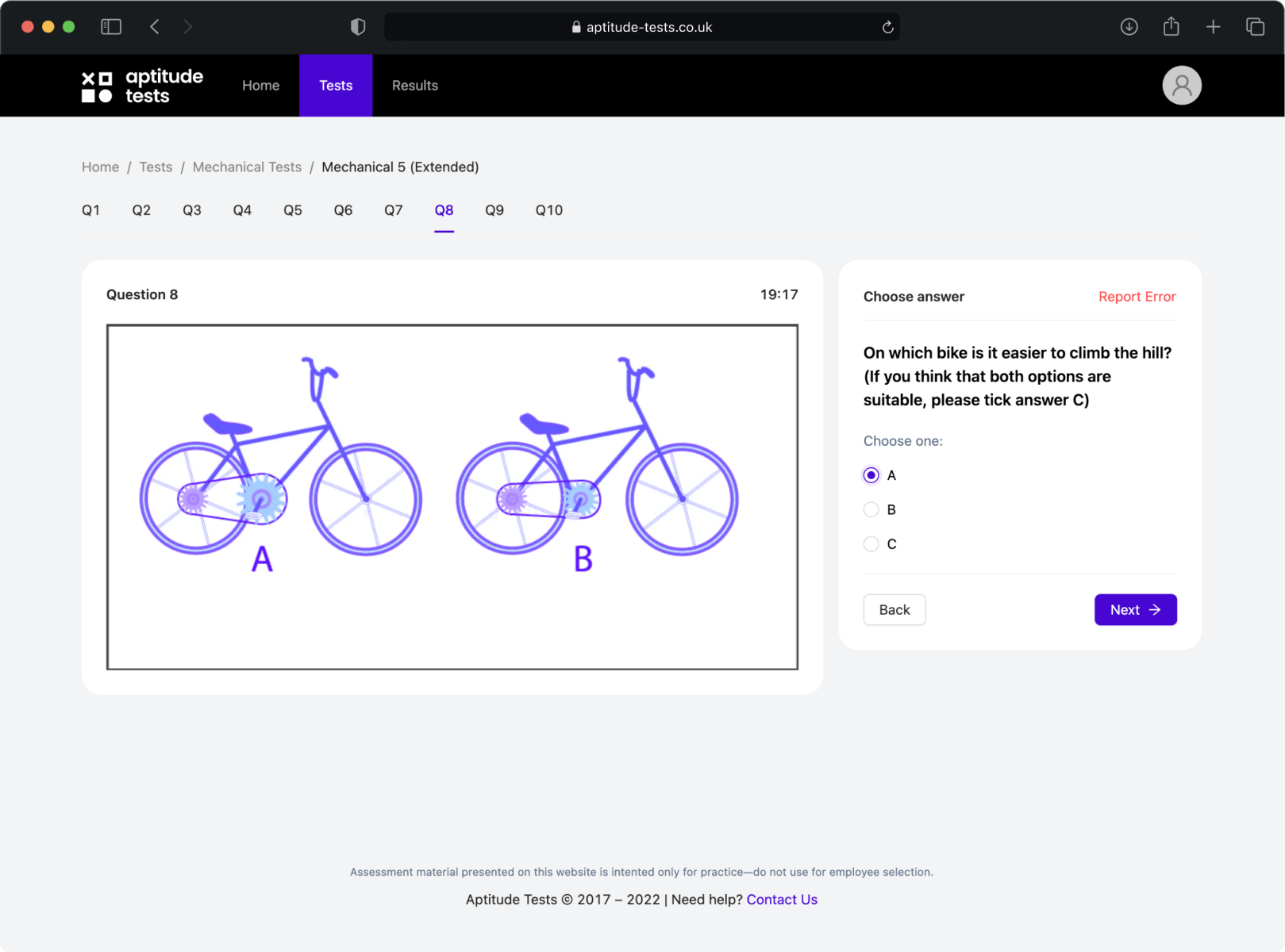Screen dimensions: 1285x952
Task: Reload the page using refresh icon
Action: 887,27
